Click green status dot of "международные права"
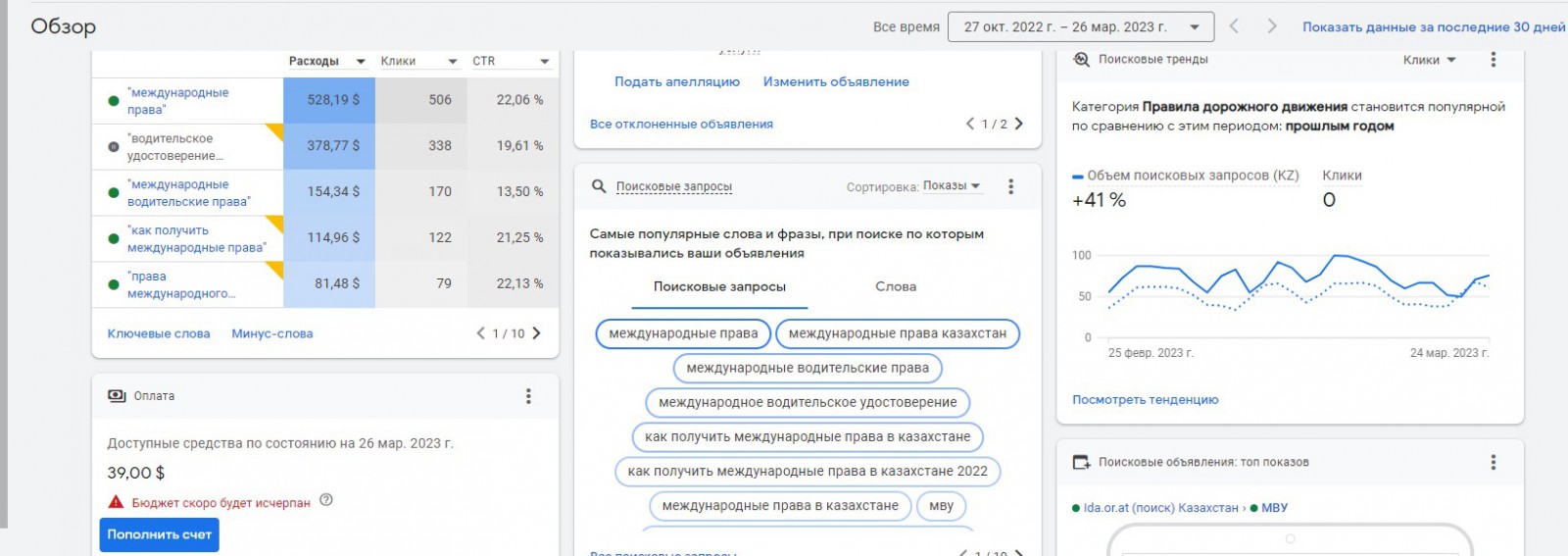Screen dimensions: 1568x556 pyautogui.click(x=114, y=100)
